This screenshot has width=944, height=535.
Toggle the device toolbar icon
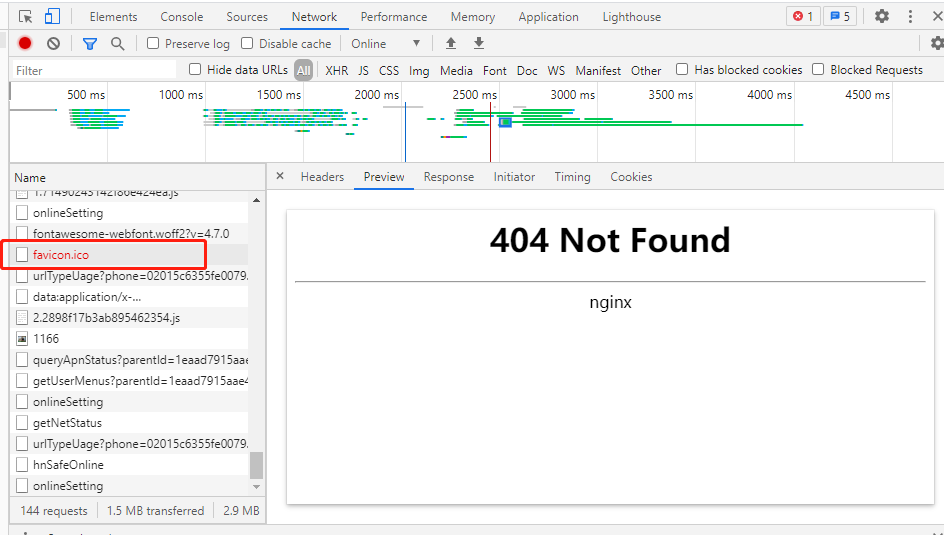tap(52, 16)
